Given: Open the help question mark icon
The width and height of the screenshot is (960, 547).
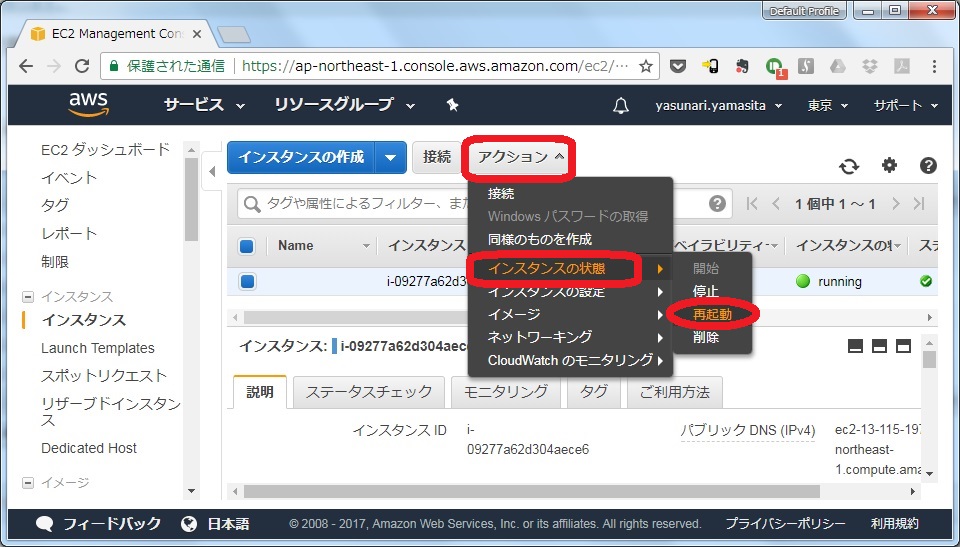Looking at the screenshot, I should click(928, 165).
